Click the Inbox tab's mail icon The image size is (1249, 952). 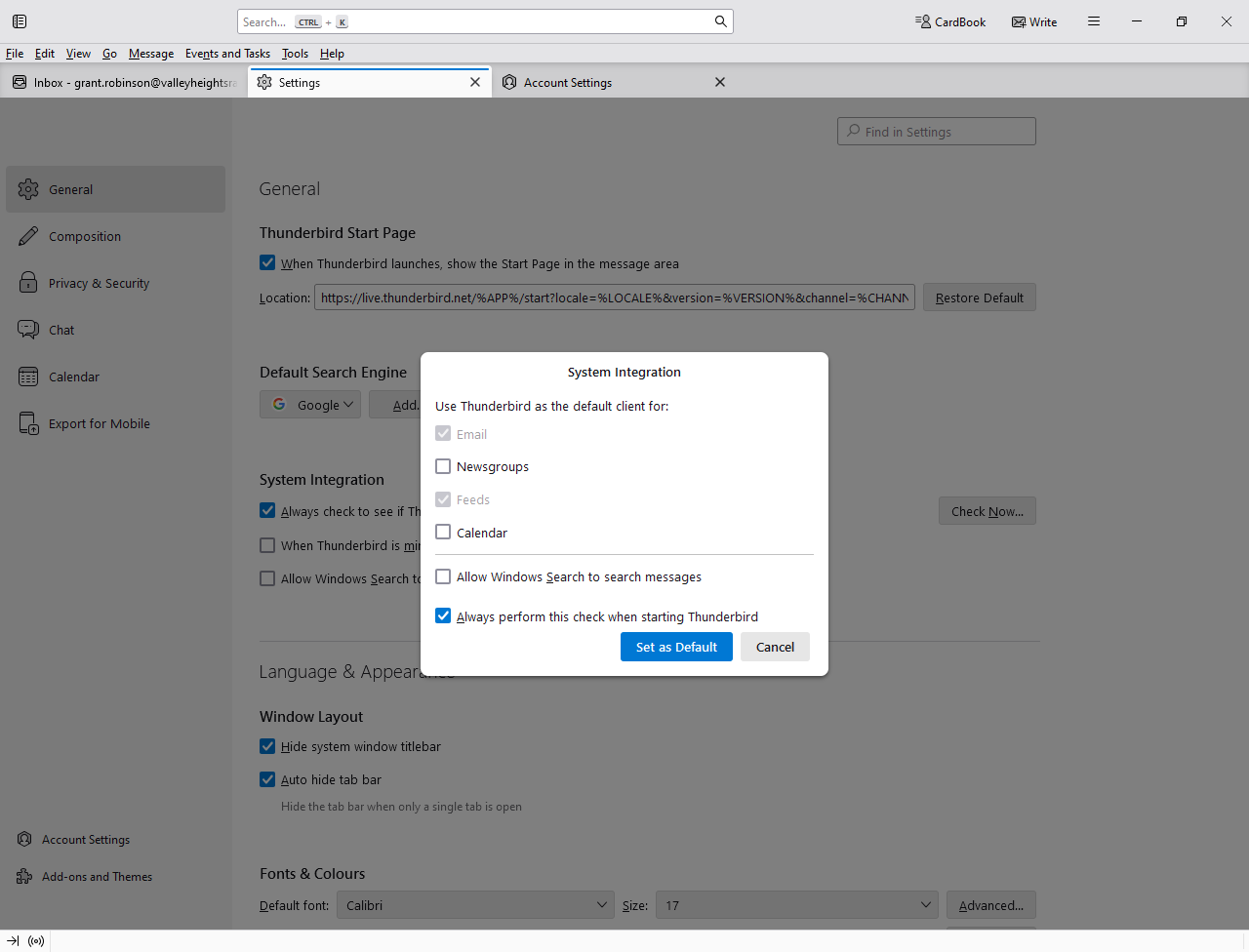(x=20, y=82)
